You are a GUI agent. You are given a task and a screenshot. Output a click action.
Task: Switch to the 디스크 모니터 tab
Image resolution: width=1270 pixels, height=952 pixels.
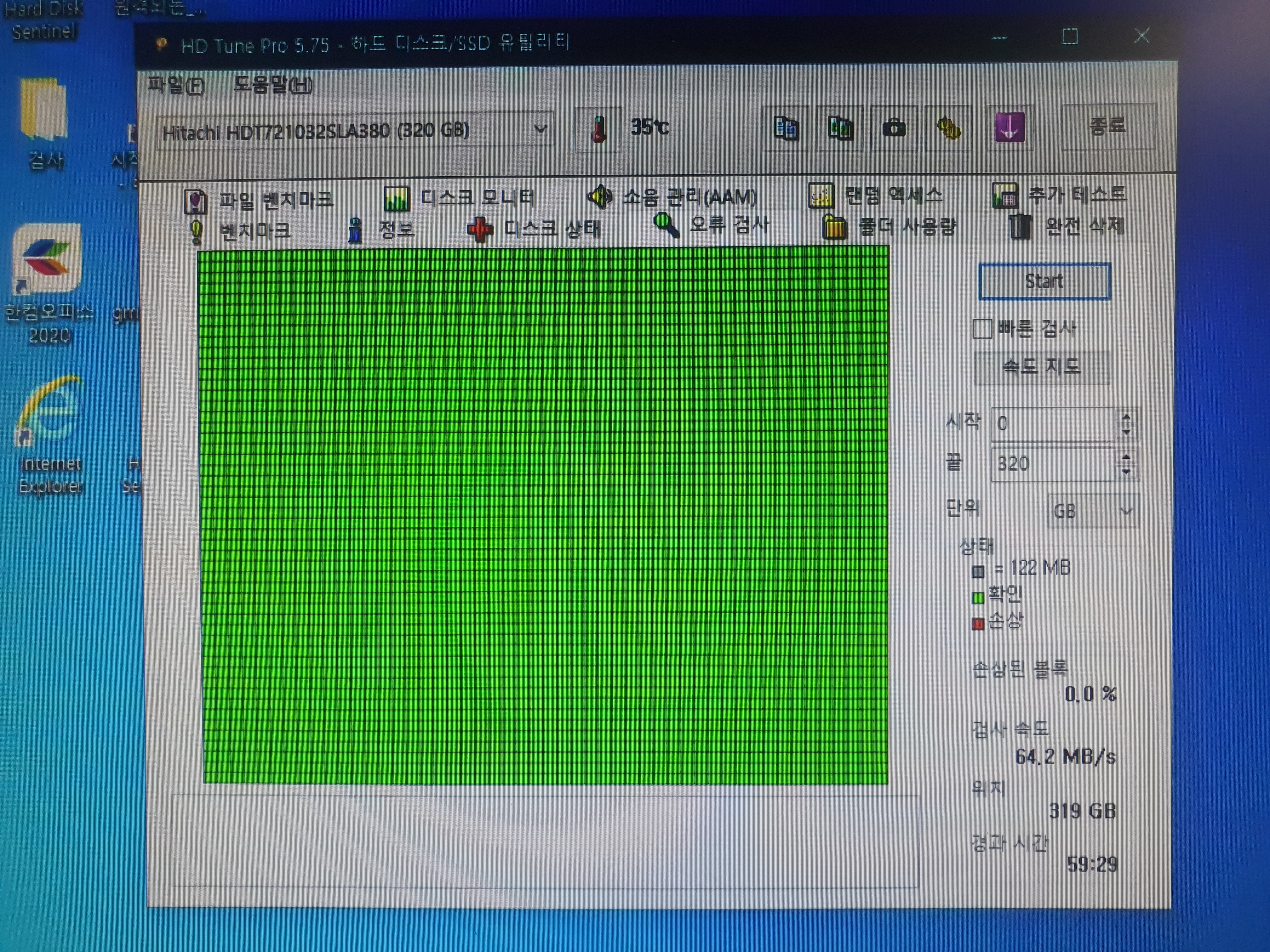tap(459, 199)
